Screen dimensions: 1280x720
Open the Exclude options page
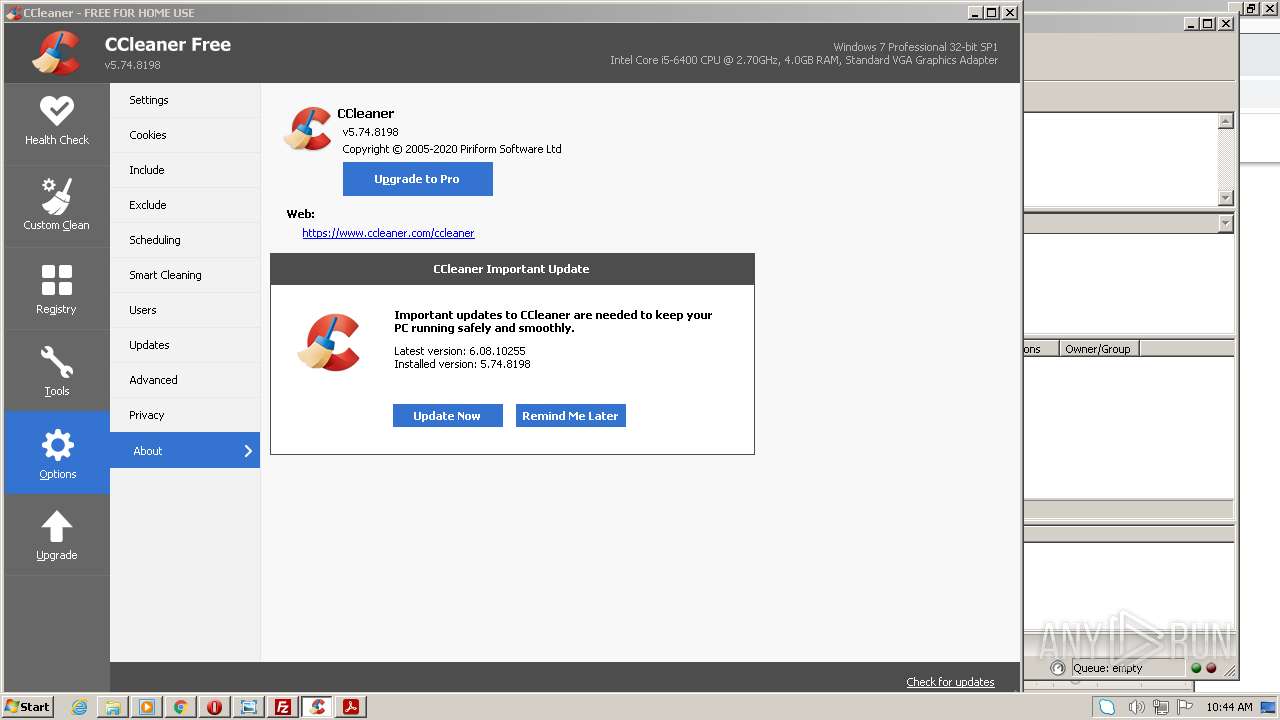click(185, 205)
